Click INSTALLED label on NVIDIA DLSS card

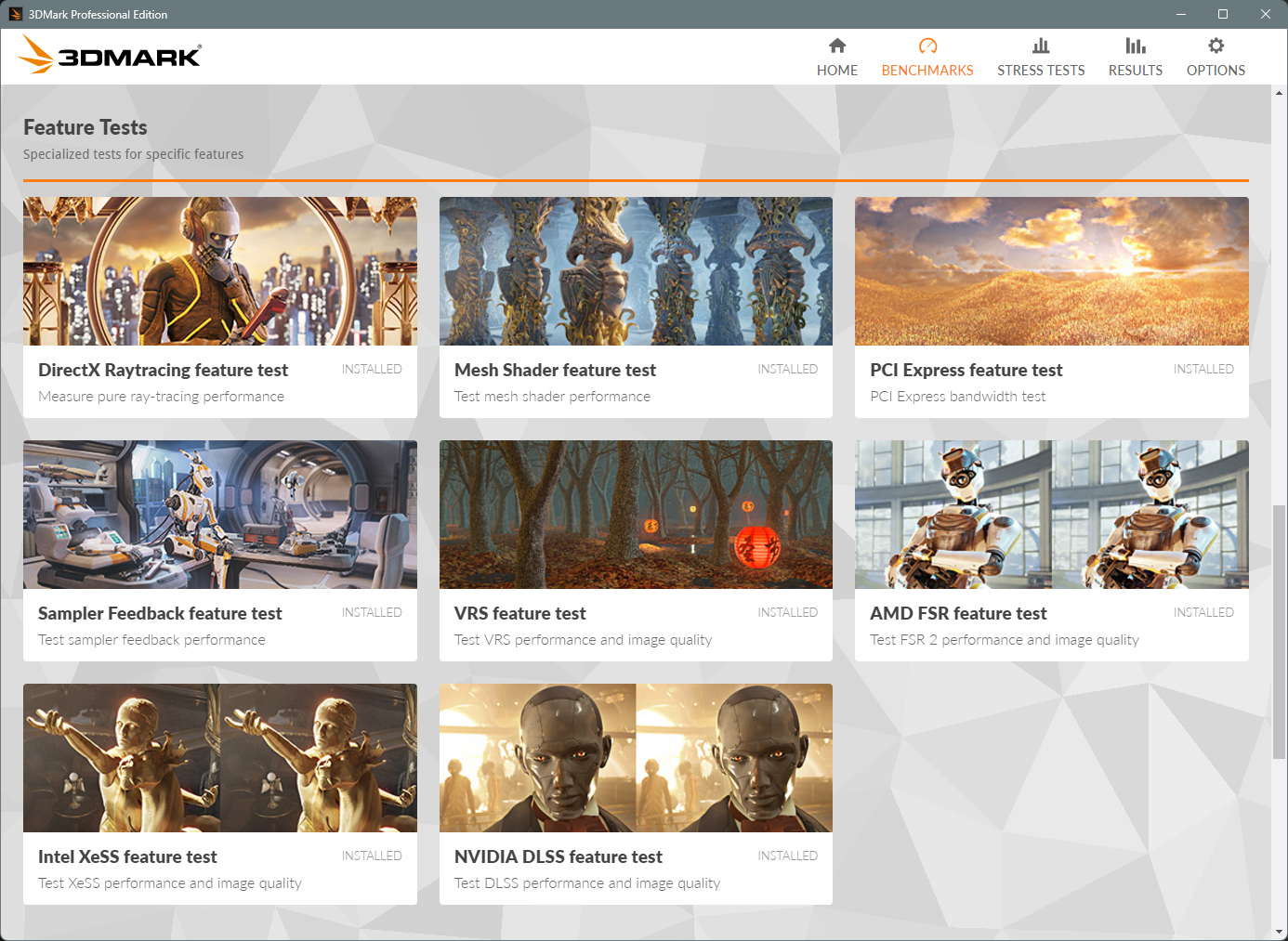point(787,856)
